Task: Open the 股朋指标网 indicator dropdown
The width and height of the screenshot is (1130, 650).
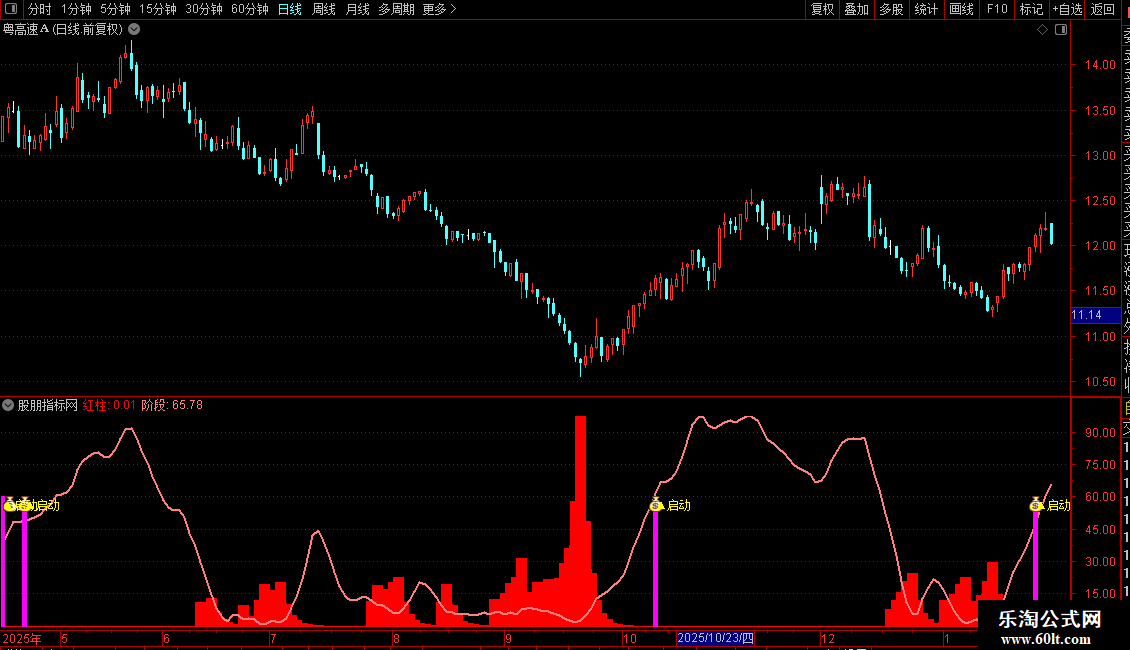Action: click(8, 405)
